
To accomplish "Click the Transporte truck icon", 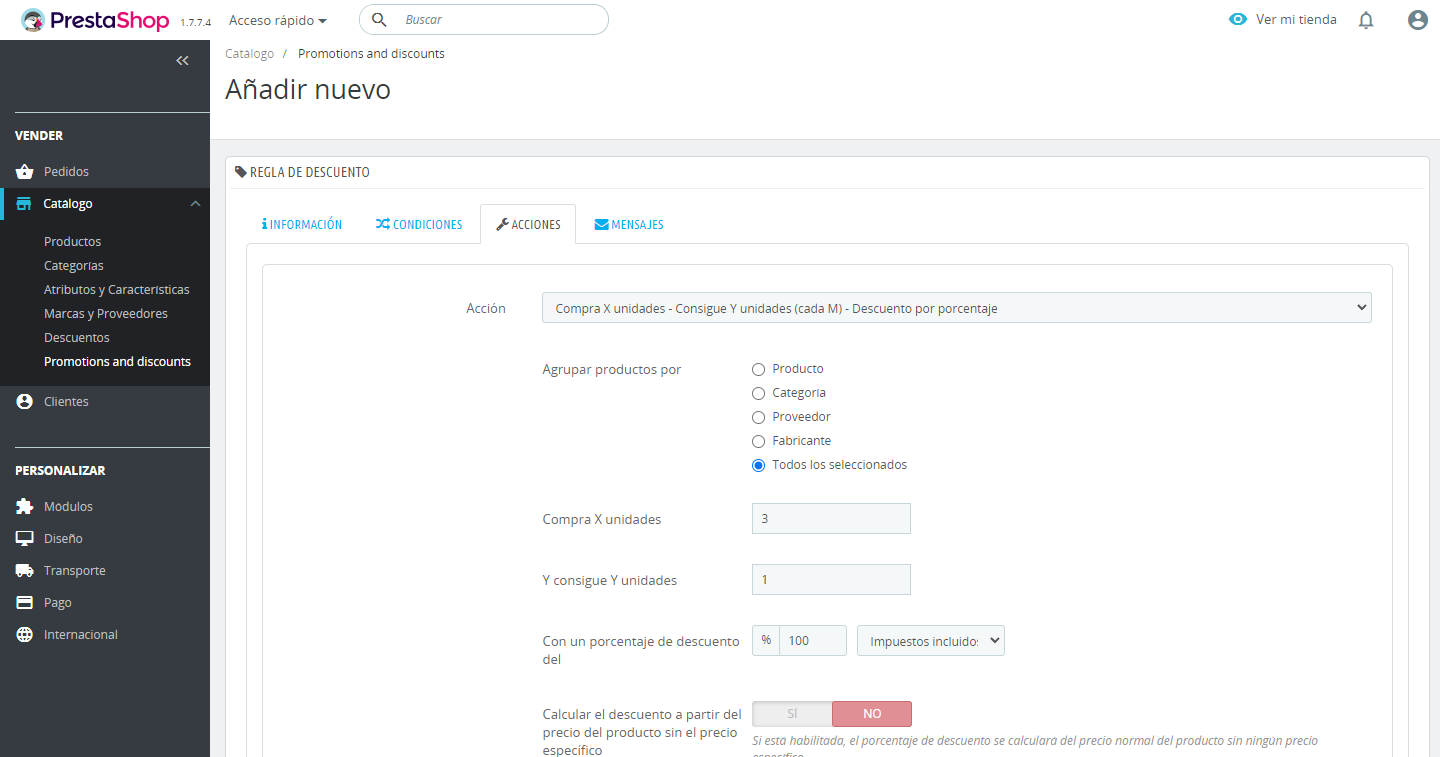I will pyautogui.click(x=25, y=571).
